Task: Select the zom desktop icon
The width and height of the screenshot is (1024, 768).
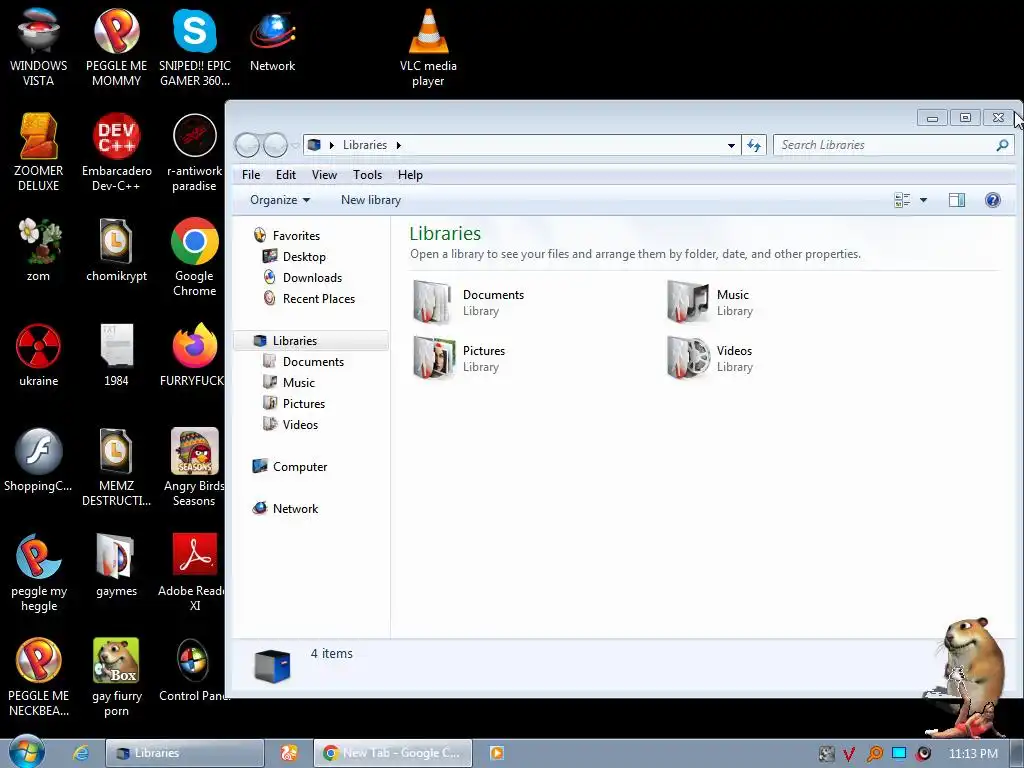Action: tap(39, 250)
